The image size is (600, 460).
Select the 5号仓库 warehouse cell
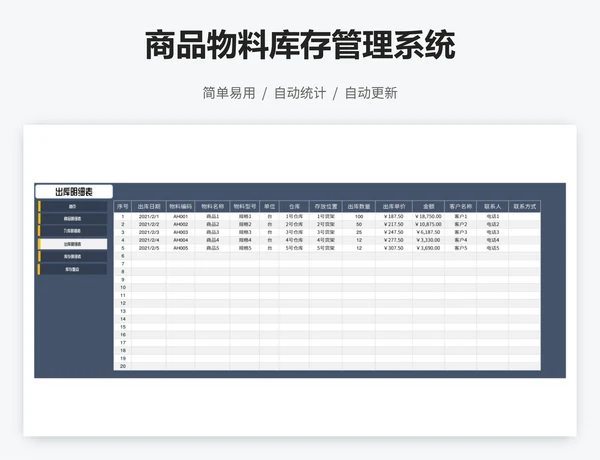pyautogui.click(x=294, y=248)
